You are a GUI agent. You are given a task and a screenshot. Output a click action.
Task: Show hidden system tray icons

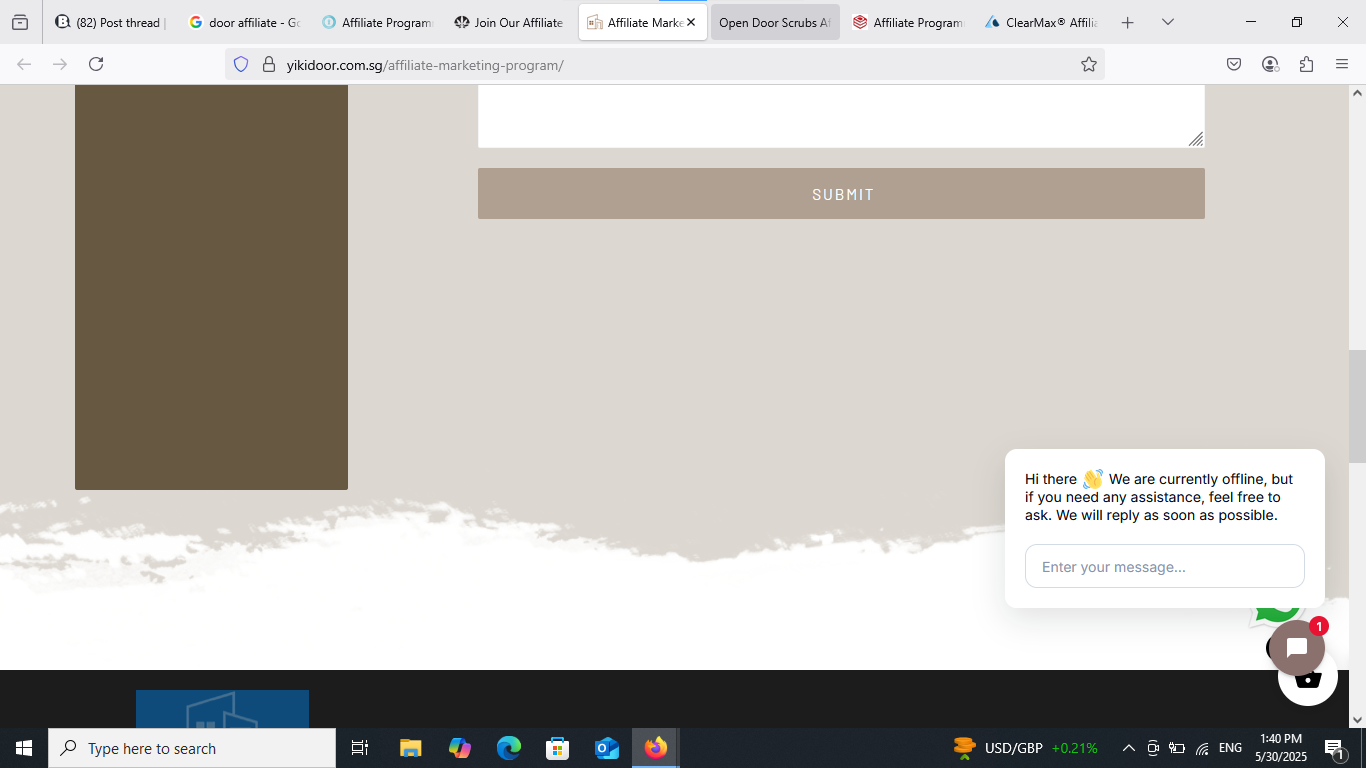point(1128,748)
